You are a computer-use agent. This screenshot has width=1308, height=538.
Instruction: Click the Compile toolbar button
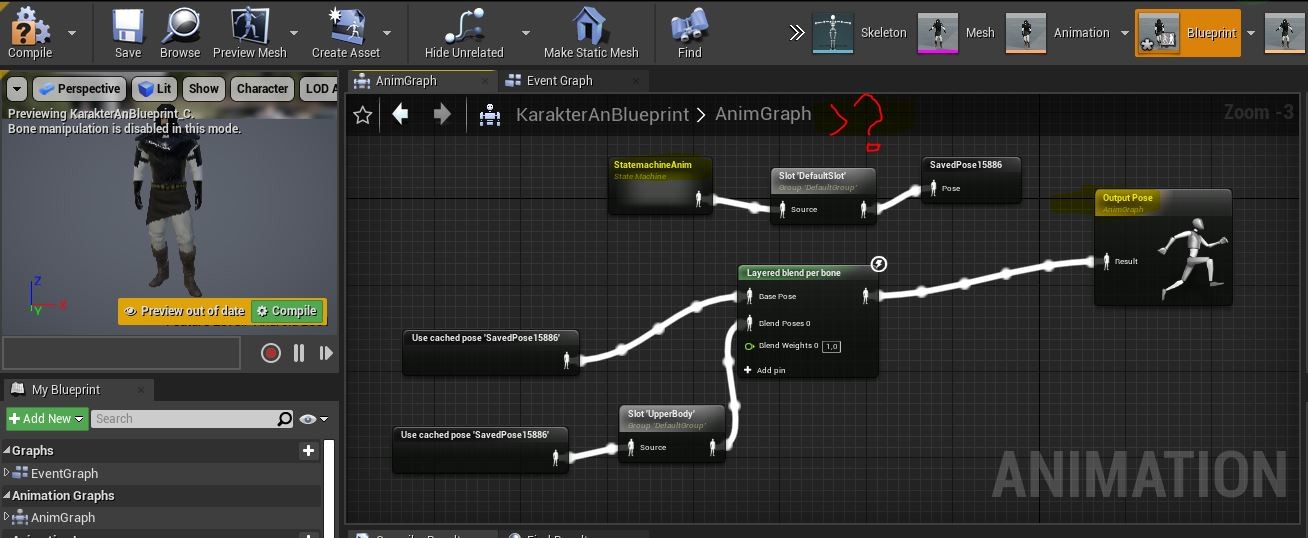tap(30, 32)
